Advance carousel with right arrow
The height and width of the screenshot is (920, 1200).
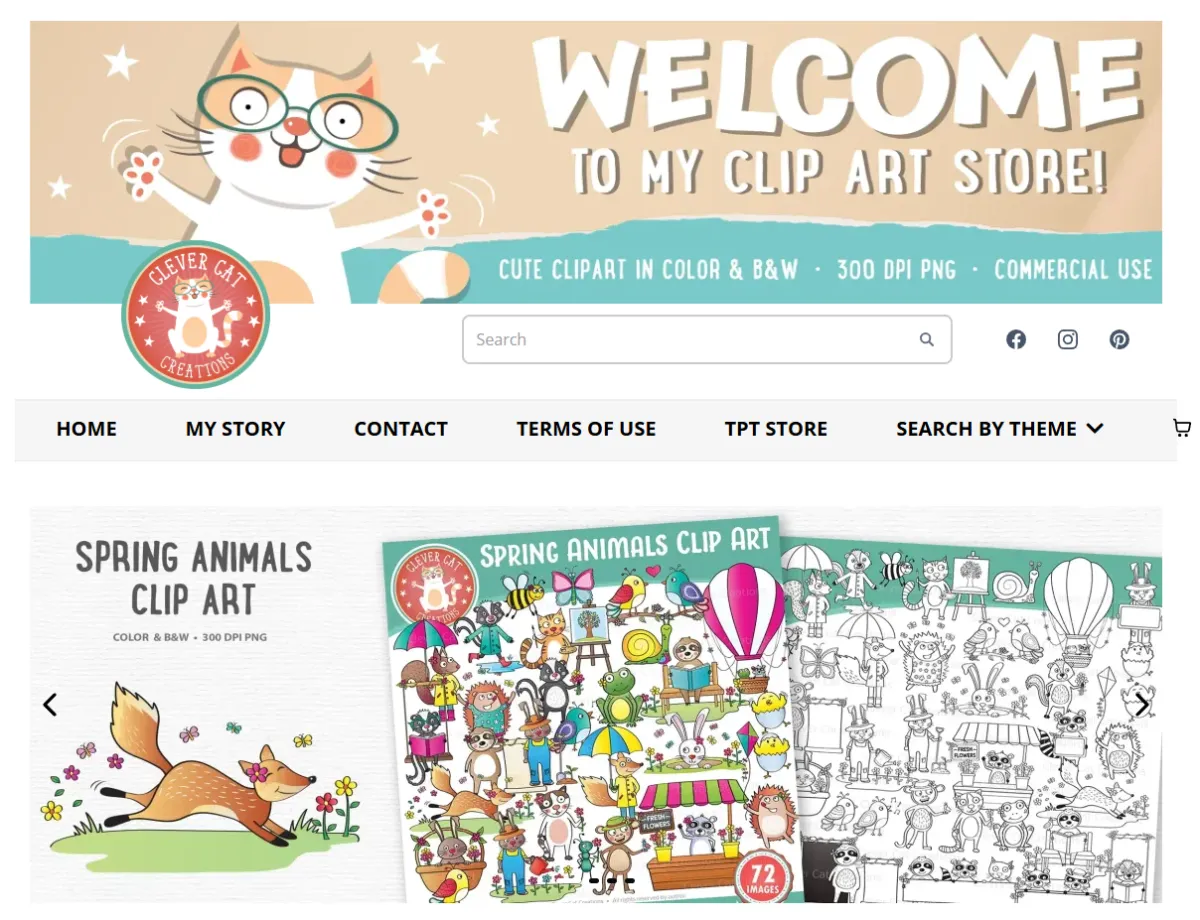click(x=1142, y=705)
